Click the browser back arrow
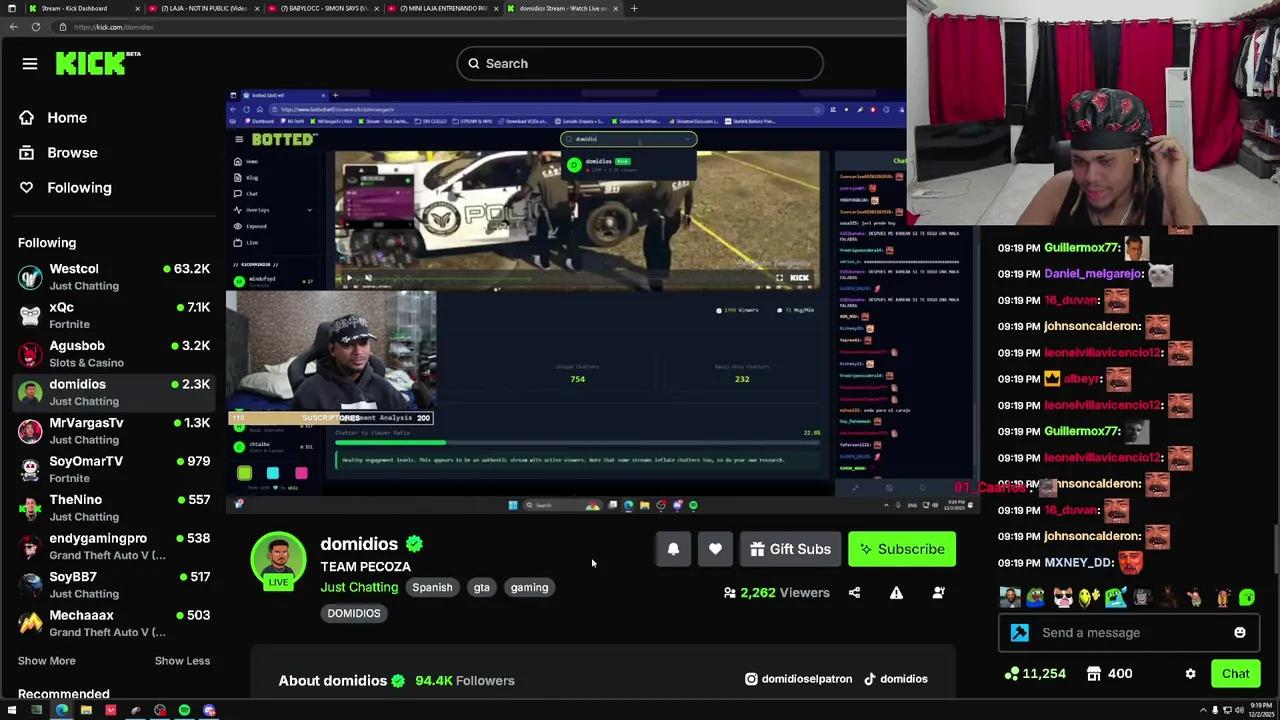The width and height of the screenshot is (1280, 720). (13, 27)
